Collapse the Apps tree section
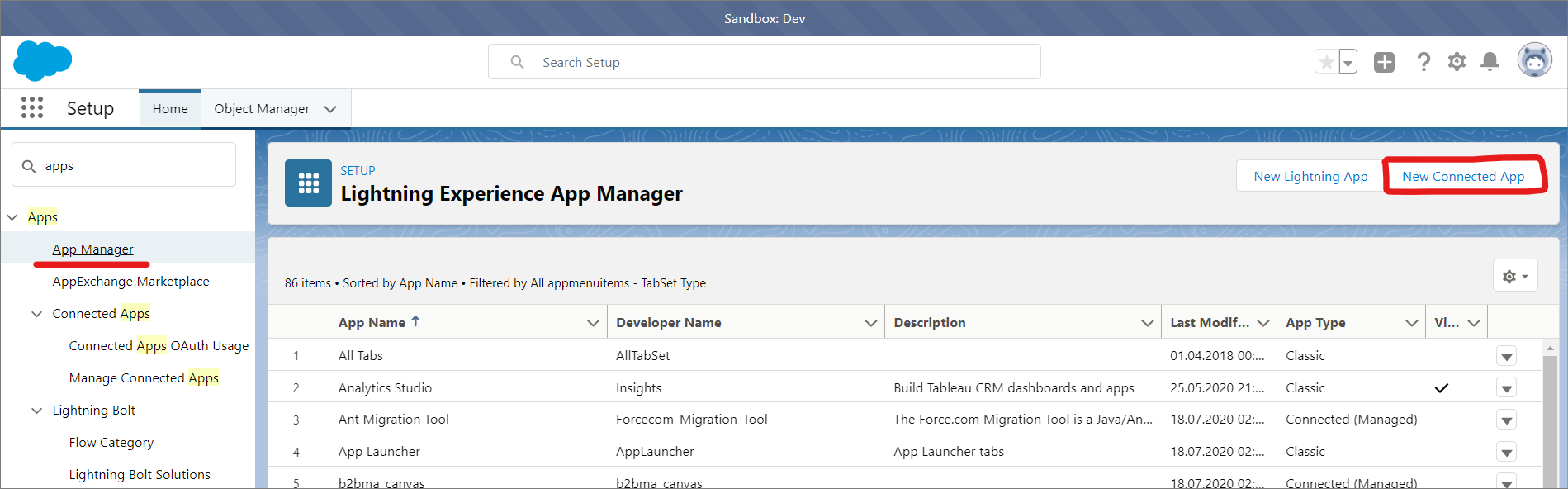The image size is (1568, 489). pyautogui.click(x=12, y=217)
